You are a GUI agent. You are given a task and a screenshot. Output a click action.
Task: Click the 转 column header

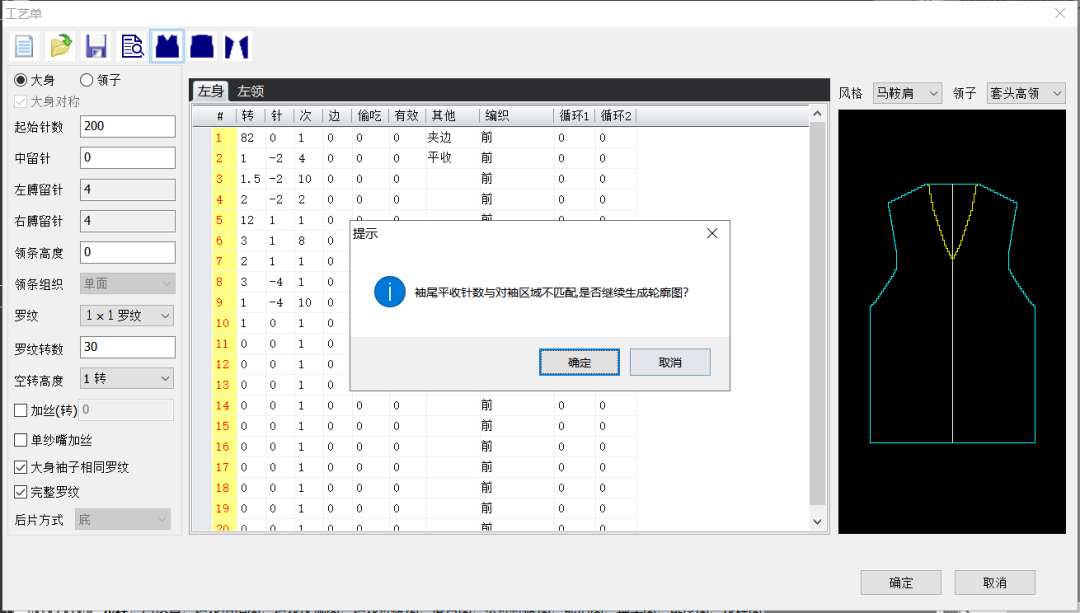click(x=250, y=116)
